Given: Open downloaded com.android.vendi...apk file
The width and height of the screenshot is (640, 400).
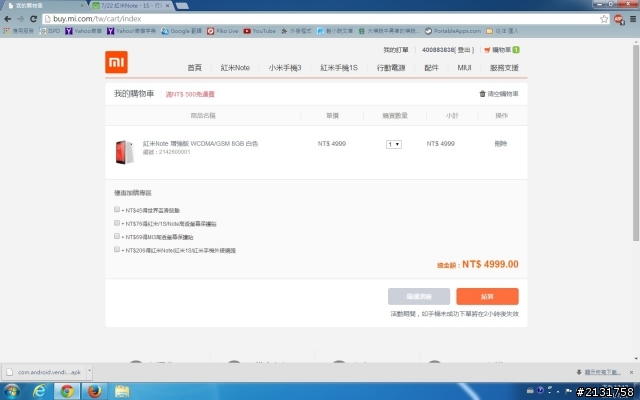Looking at the screenshot, I should pos(44,372).
